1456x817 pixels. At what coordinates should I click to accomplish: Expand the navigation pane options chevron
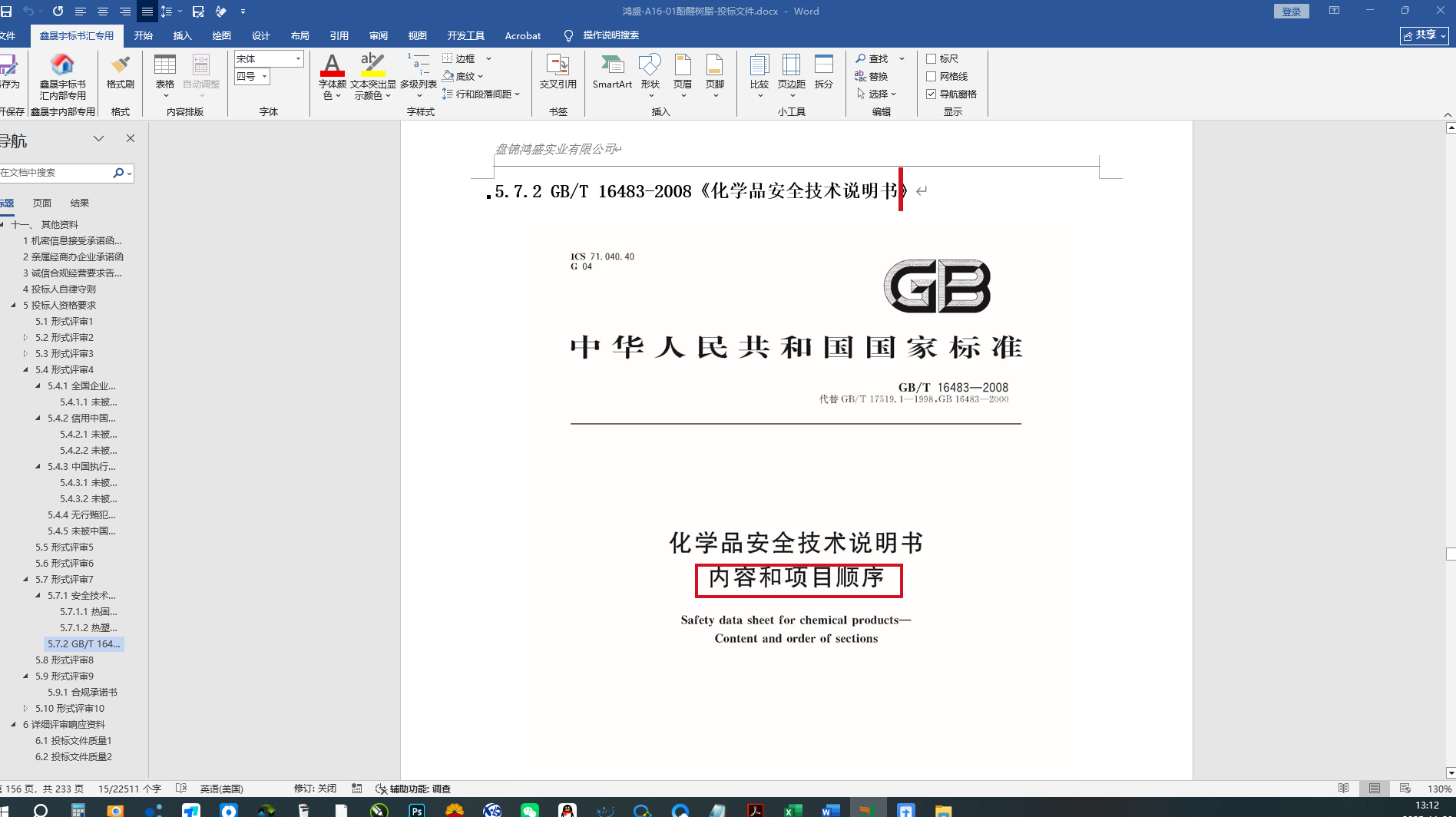(x=98, y=138)
